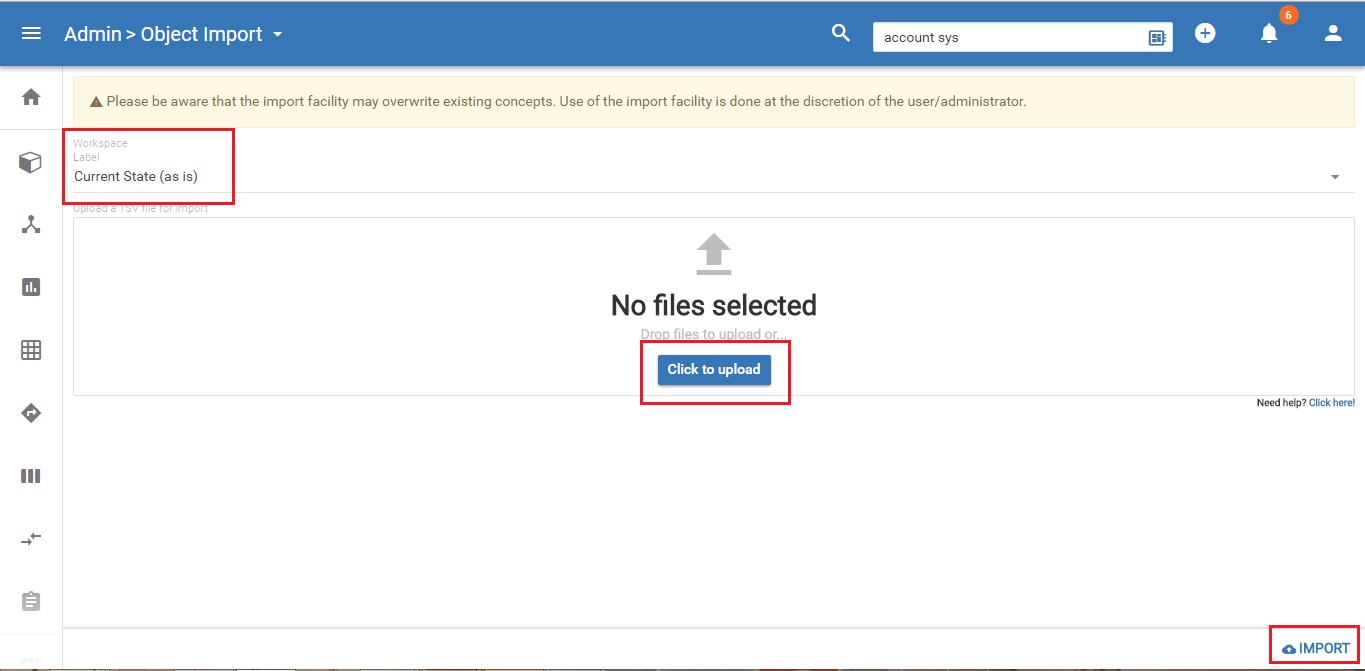
Task: Open the grid table icon in sidebar
Action: (x=31, y=350)
